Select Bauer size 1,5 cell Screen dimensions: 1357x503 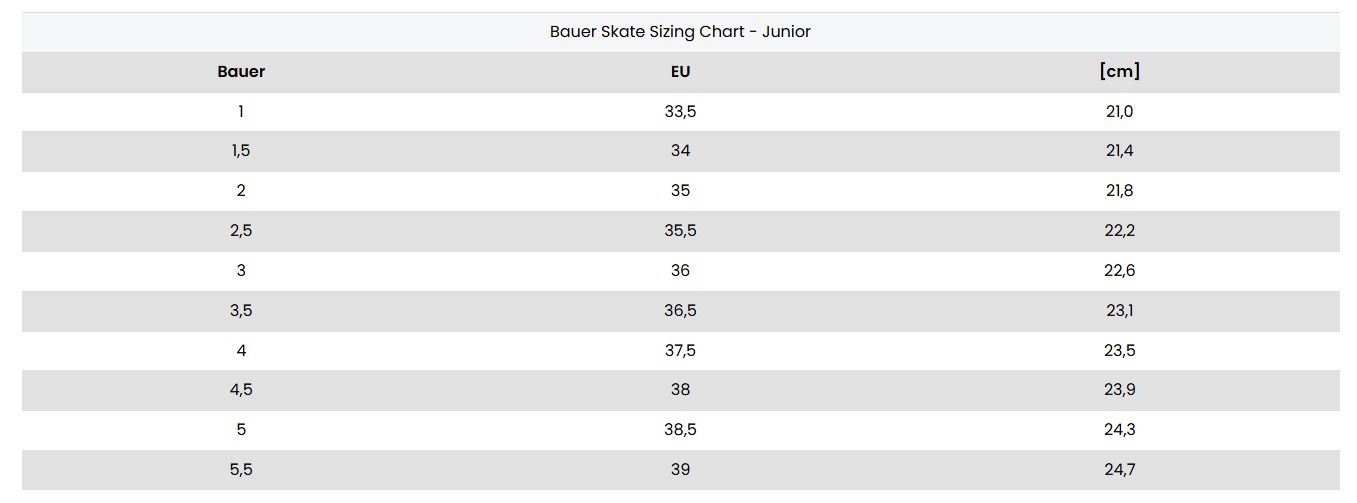[x=241, y=151]
